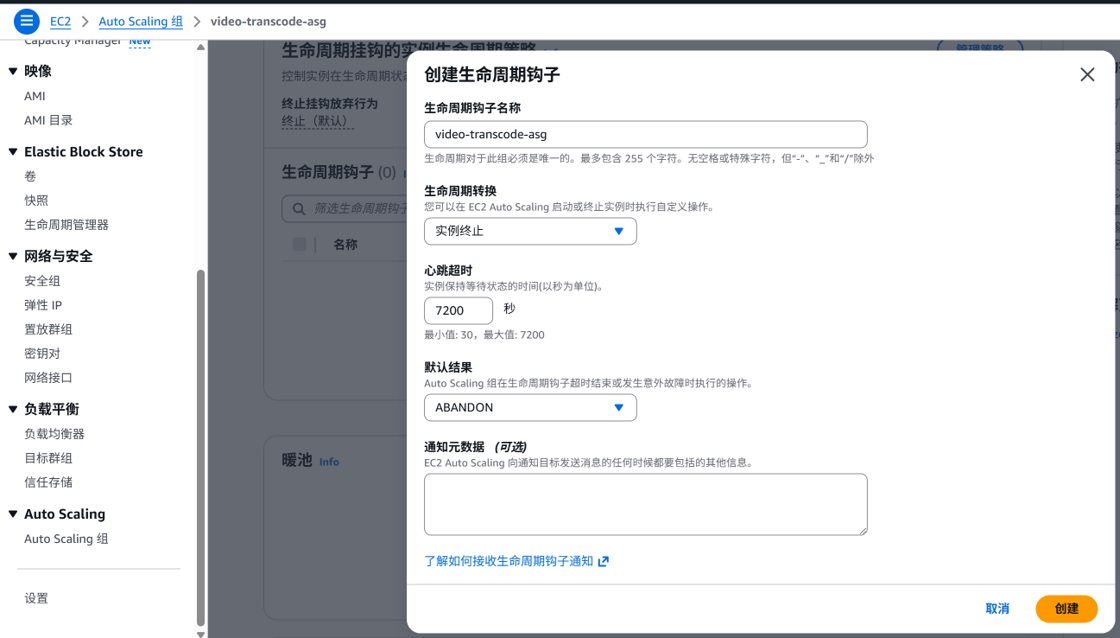This screenshot has height=638, width=1120.
Task: Click the sidebar scroll-down arrow
Action: [201, 633]
